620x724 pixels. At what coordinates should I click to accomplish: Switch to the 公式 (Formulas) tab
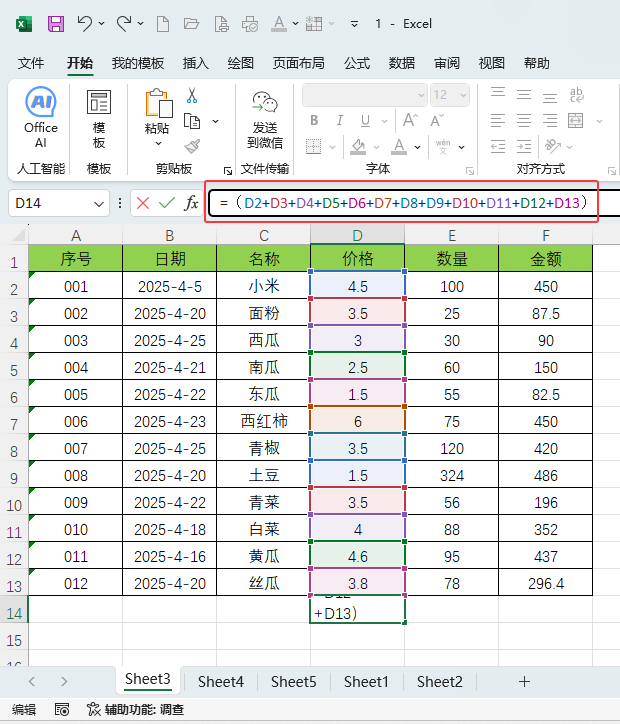click(x=357, y=63)
